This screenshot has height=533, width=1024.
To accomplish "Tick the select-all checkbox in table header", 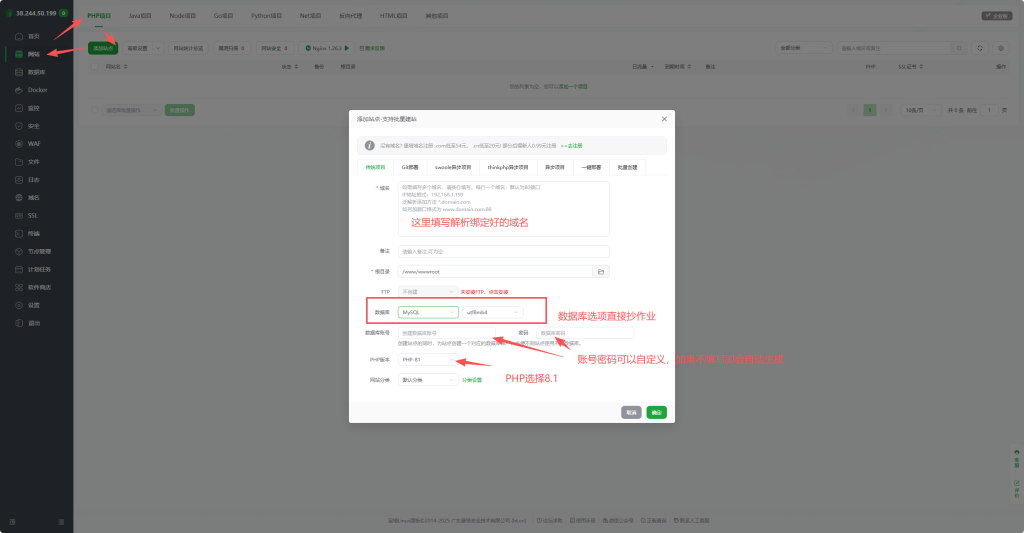I will click(x=96, y=67).
